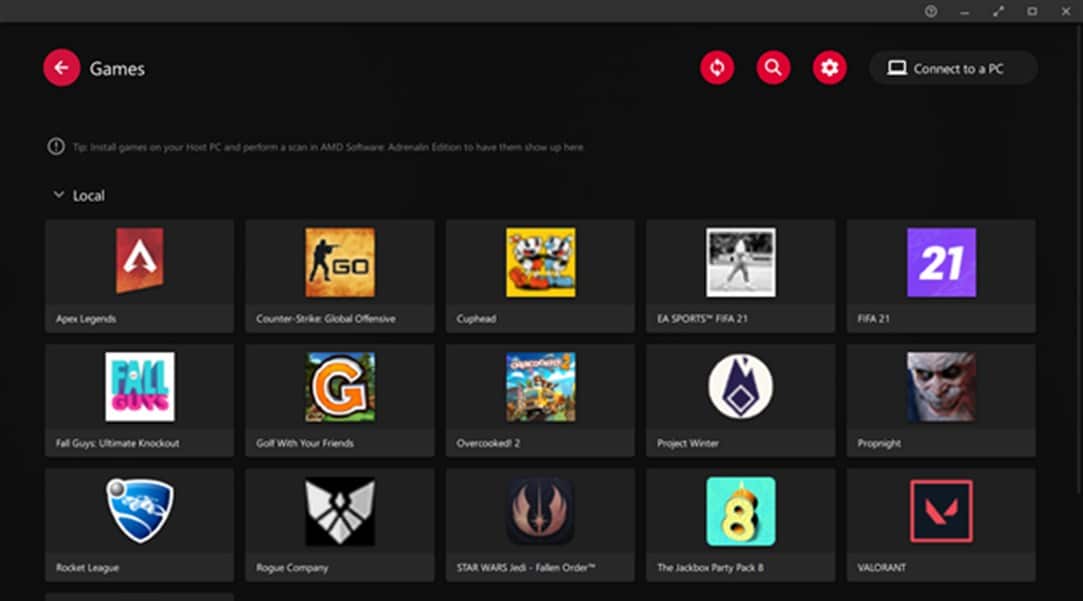Click the info icon beside the tip text
Viewport: 1083px width, 601px height.
(56, 146)
